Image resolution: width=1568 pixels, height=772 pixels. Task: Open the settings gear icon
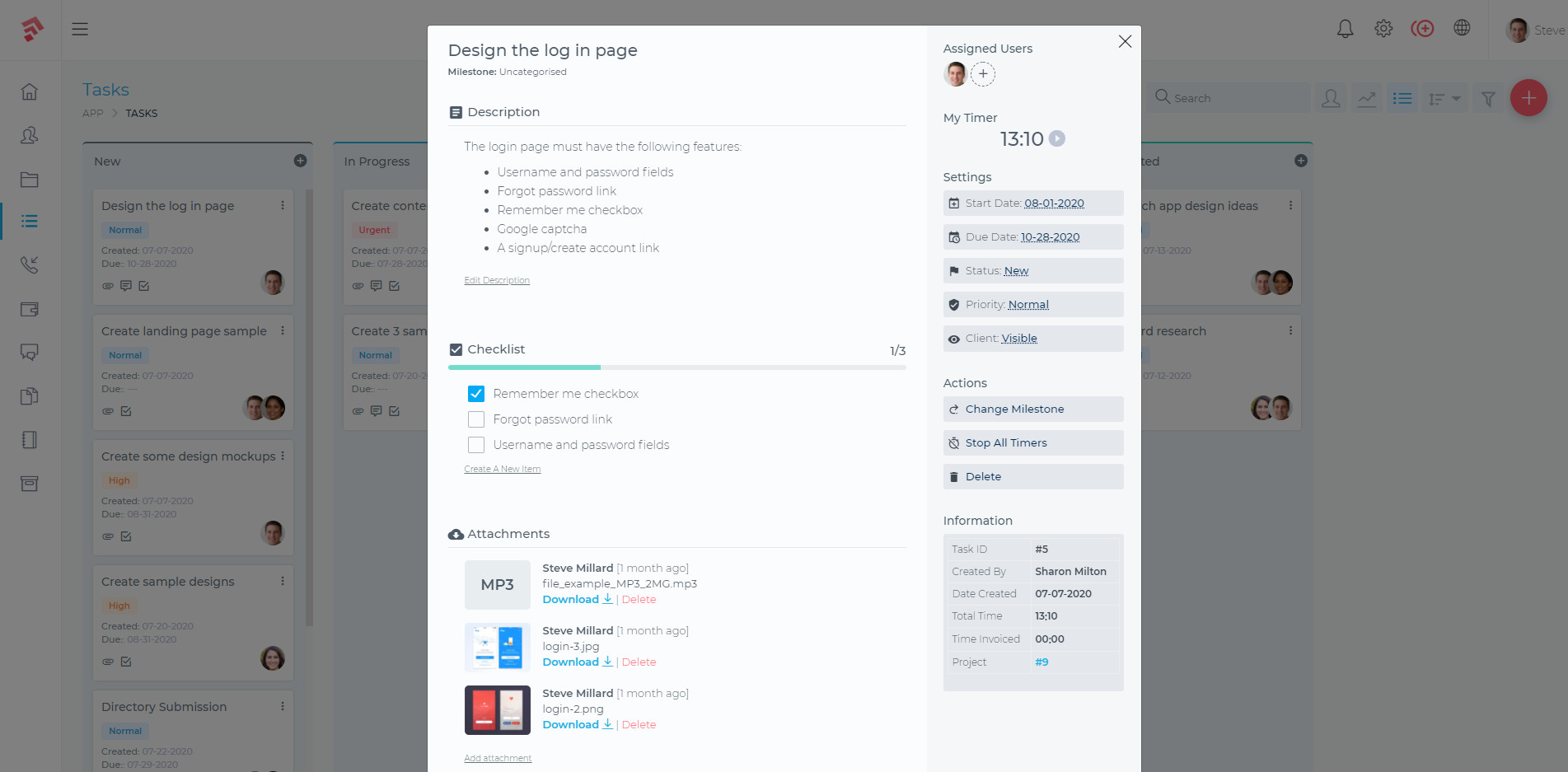tap(1383, 28)
